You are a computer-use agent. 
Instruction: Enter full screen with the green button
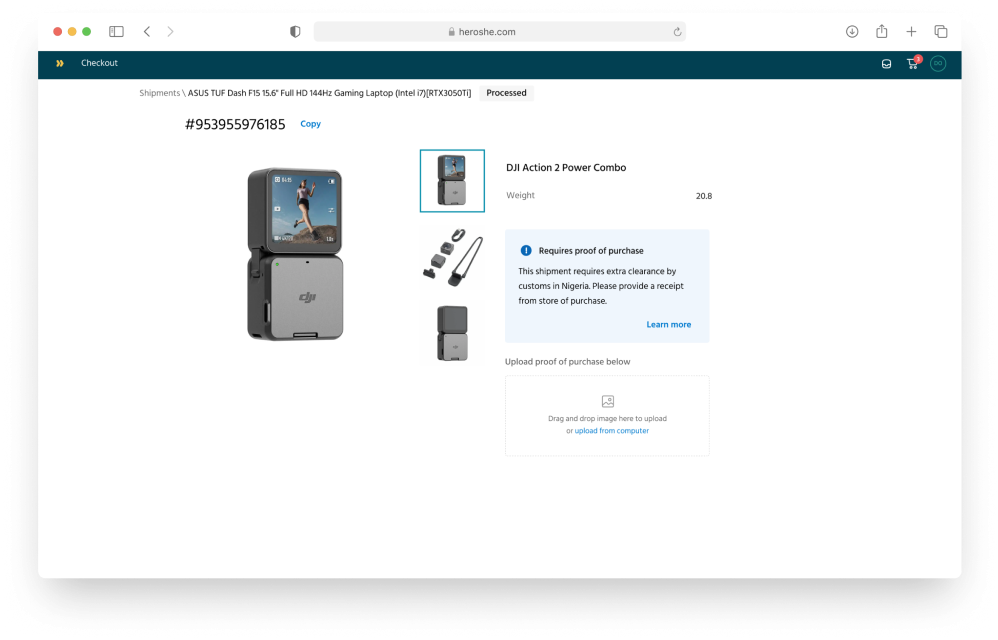[87, 31]
